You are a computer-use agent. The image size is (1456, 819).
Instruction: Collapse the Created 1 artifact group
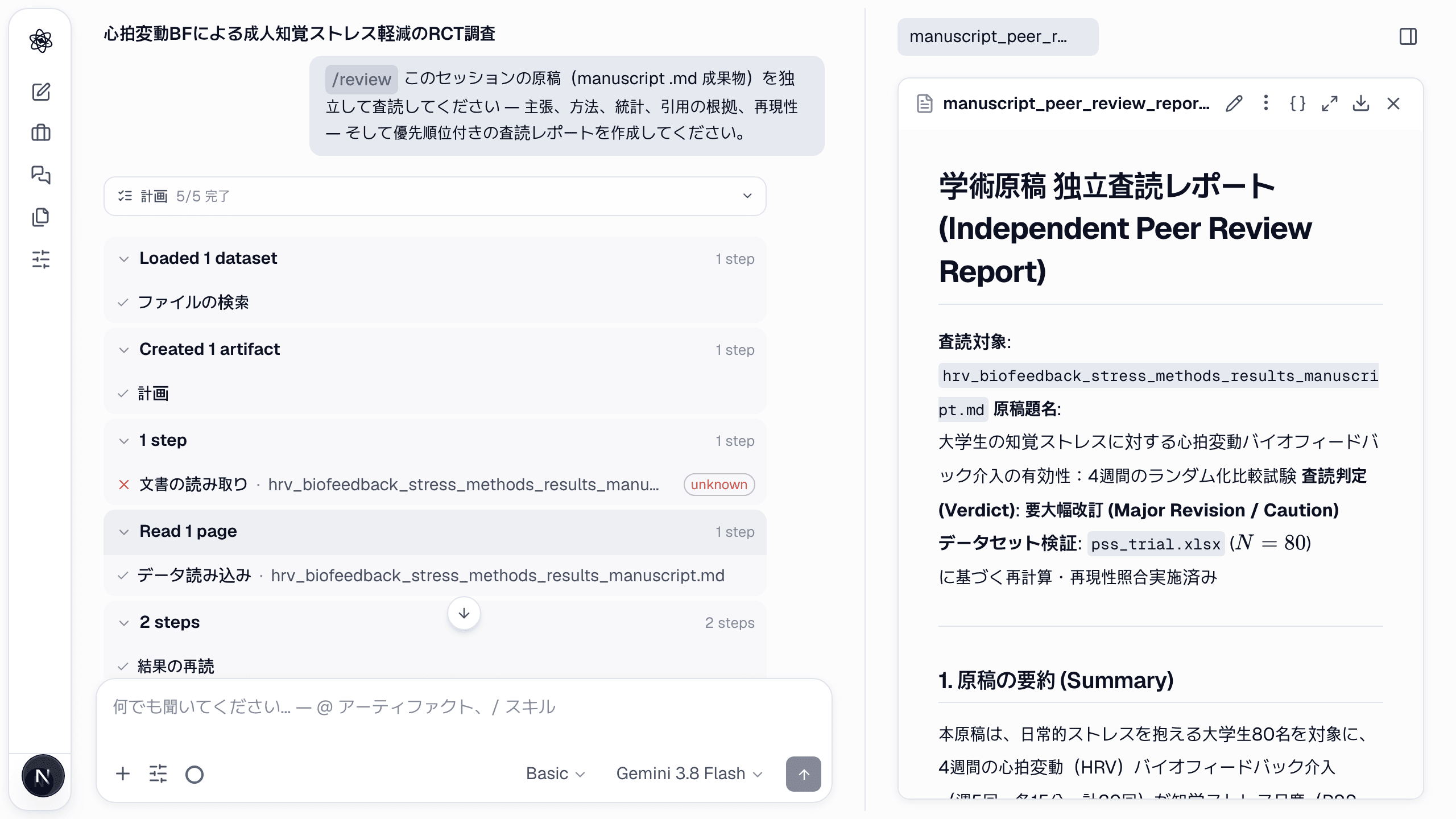coord(435,349)
